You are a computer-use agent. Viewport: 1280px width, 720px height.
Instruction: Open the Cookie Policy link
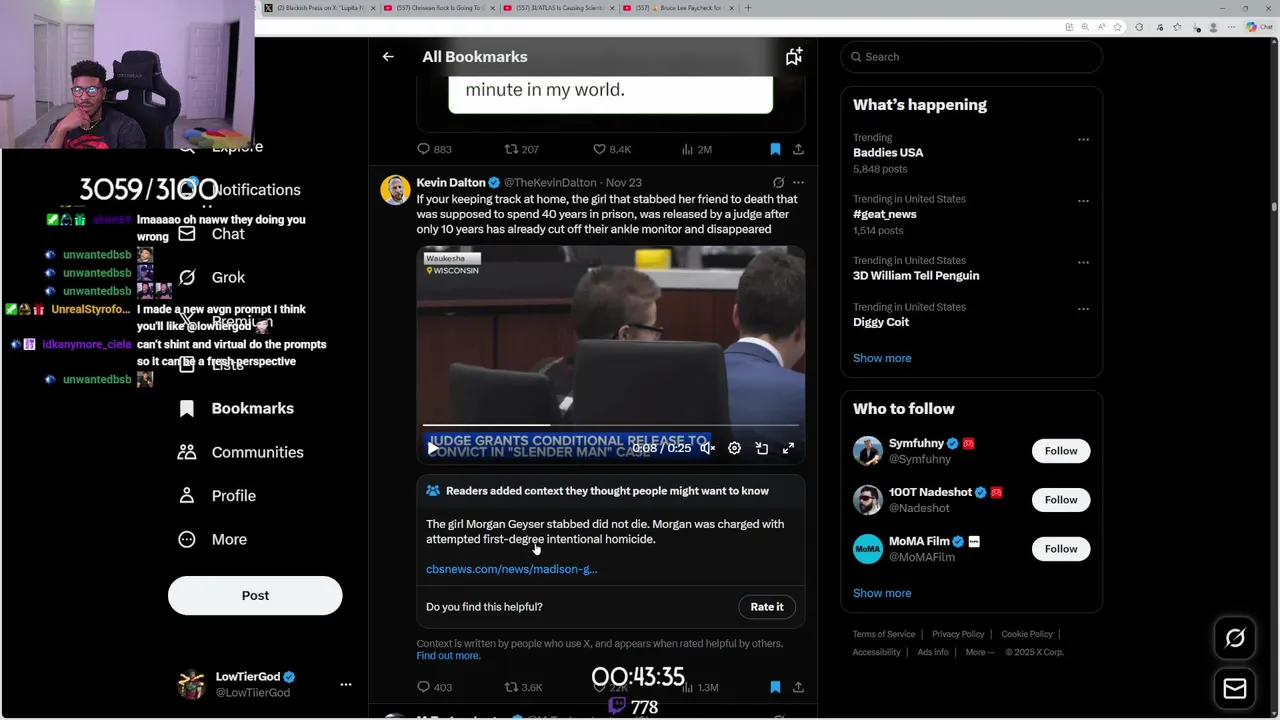pos(1027,634)
